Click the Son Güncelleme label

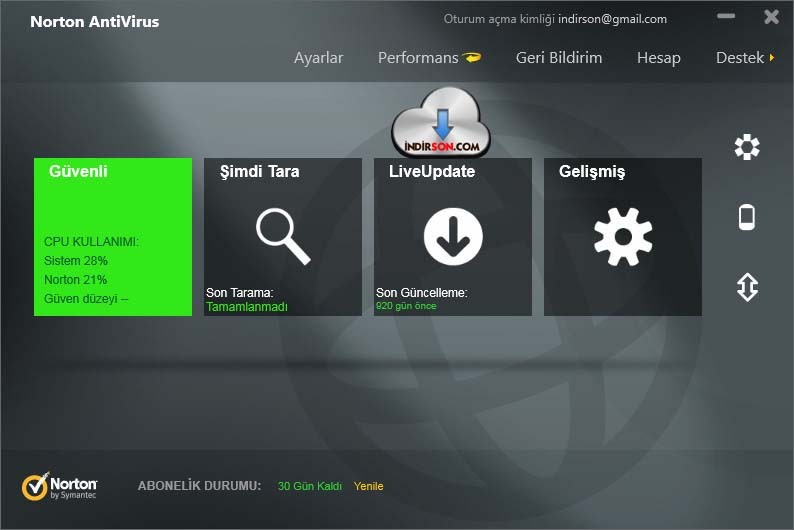pos(421,293)
